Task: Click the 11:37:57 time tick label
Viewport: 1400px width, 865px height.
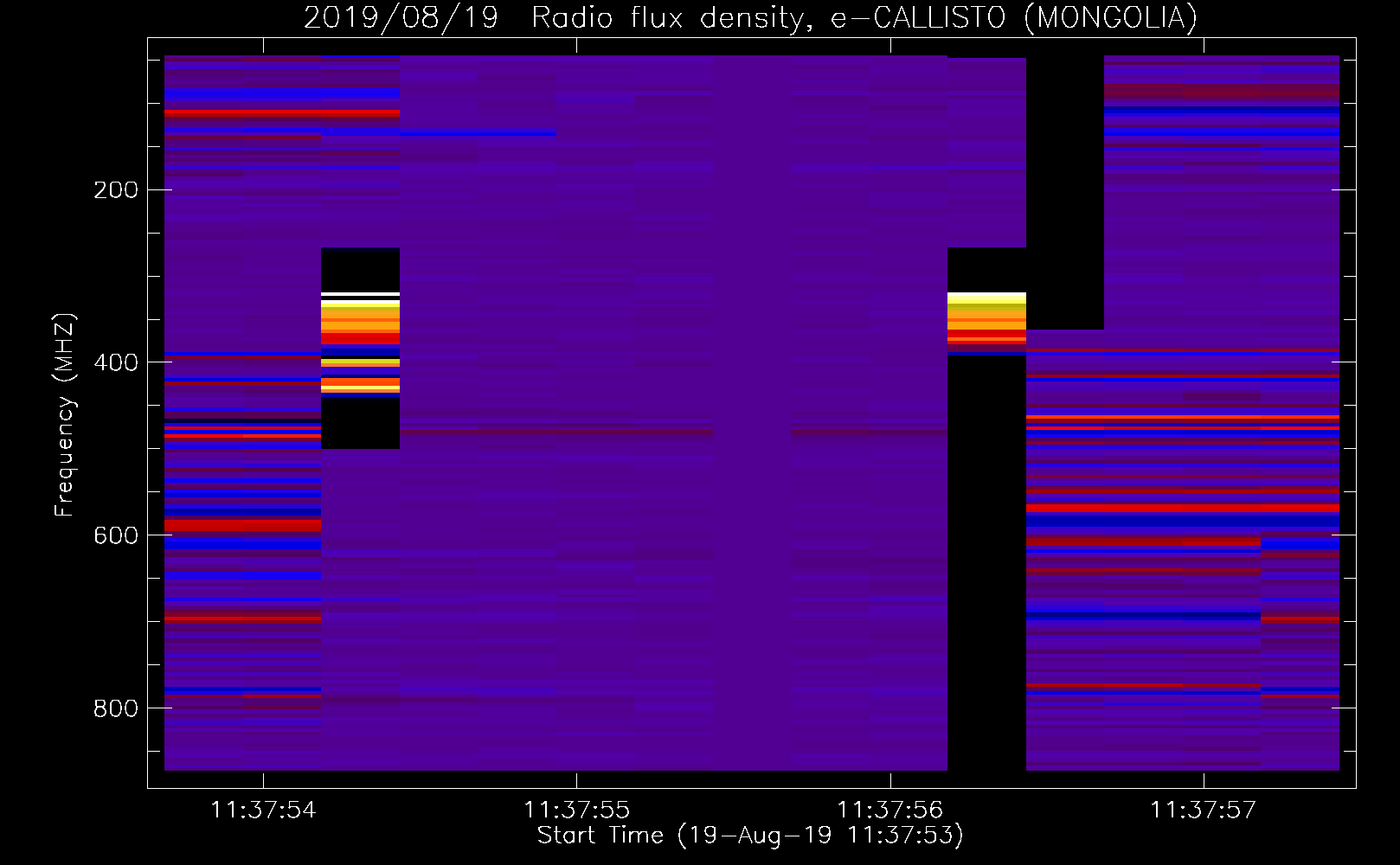Action: point(1203,810)
